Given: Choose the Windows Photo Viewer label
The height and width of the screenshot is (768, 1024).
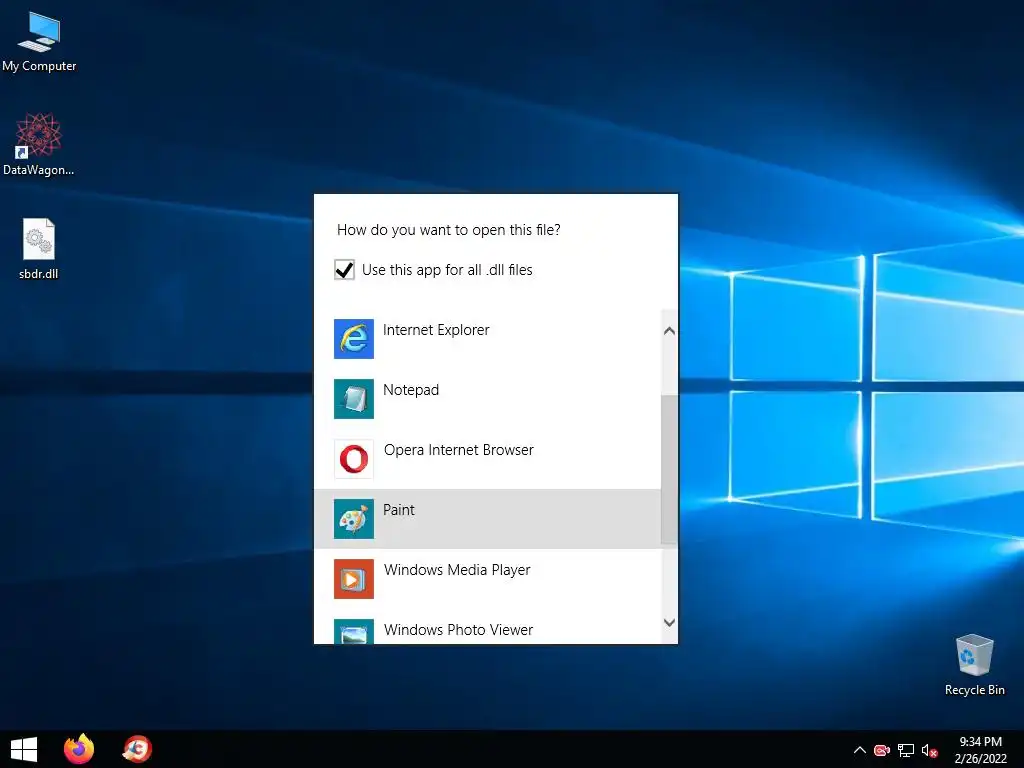Looking at the screenshot, I should click(x=458, y=630).
